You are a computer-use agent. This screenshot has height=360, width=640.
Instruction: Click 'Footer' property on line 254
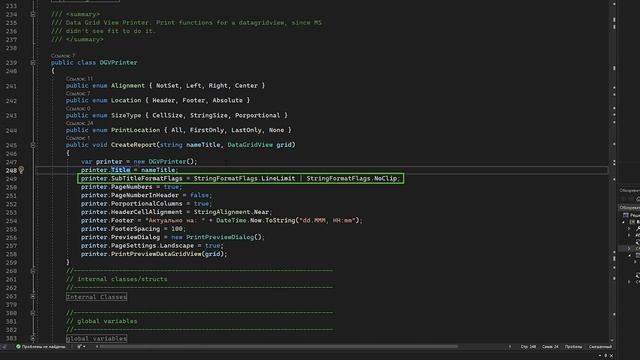122,220
